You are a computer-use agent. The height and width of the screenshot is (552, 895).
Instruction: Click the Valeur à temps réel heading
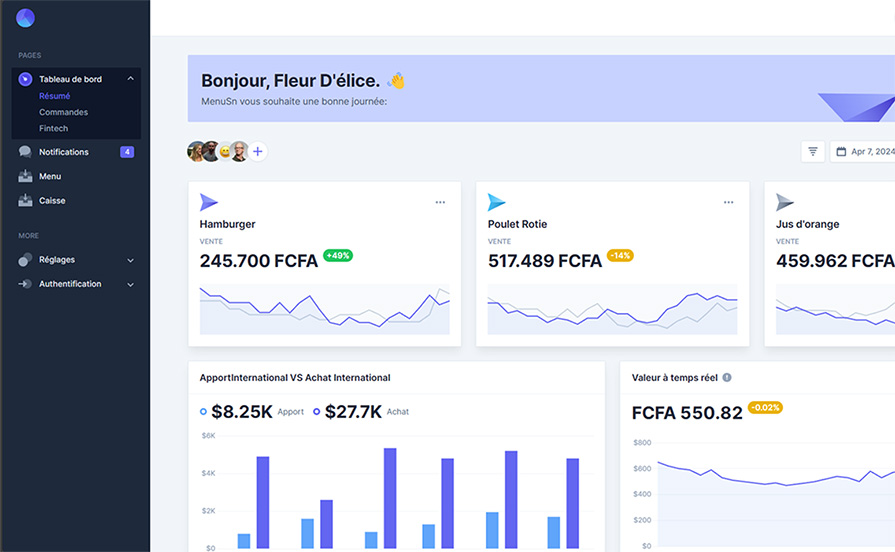(674, 377)
